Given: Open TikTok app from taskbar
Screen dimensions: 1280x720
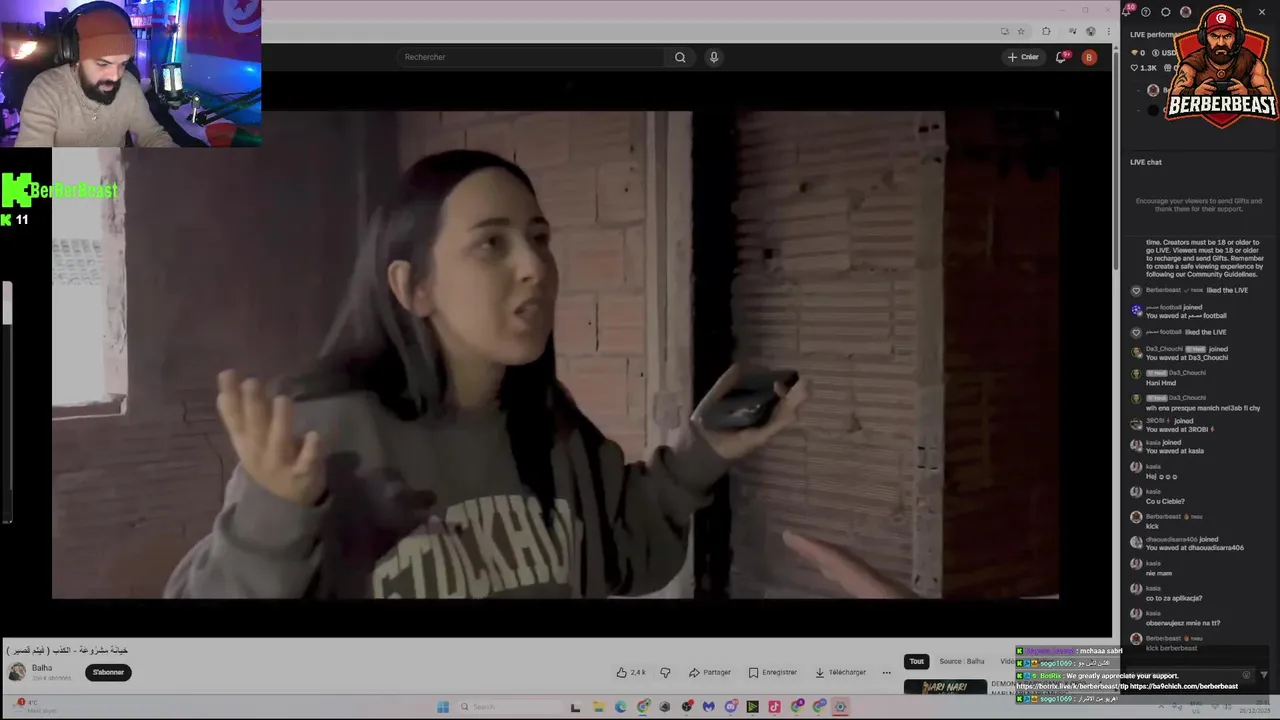Looking at the screenshot, I should coord(774,707).
